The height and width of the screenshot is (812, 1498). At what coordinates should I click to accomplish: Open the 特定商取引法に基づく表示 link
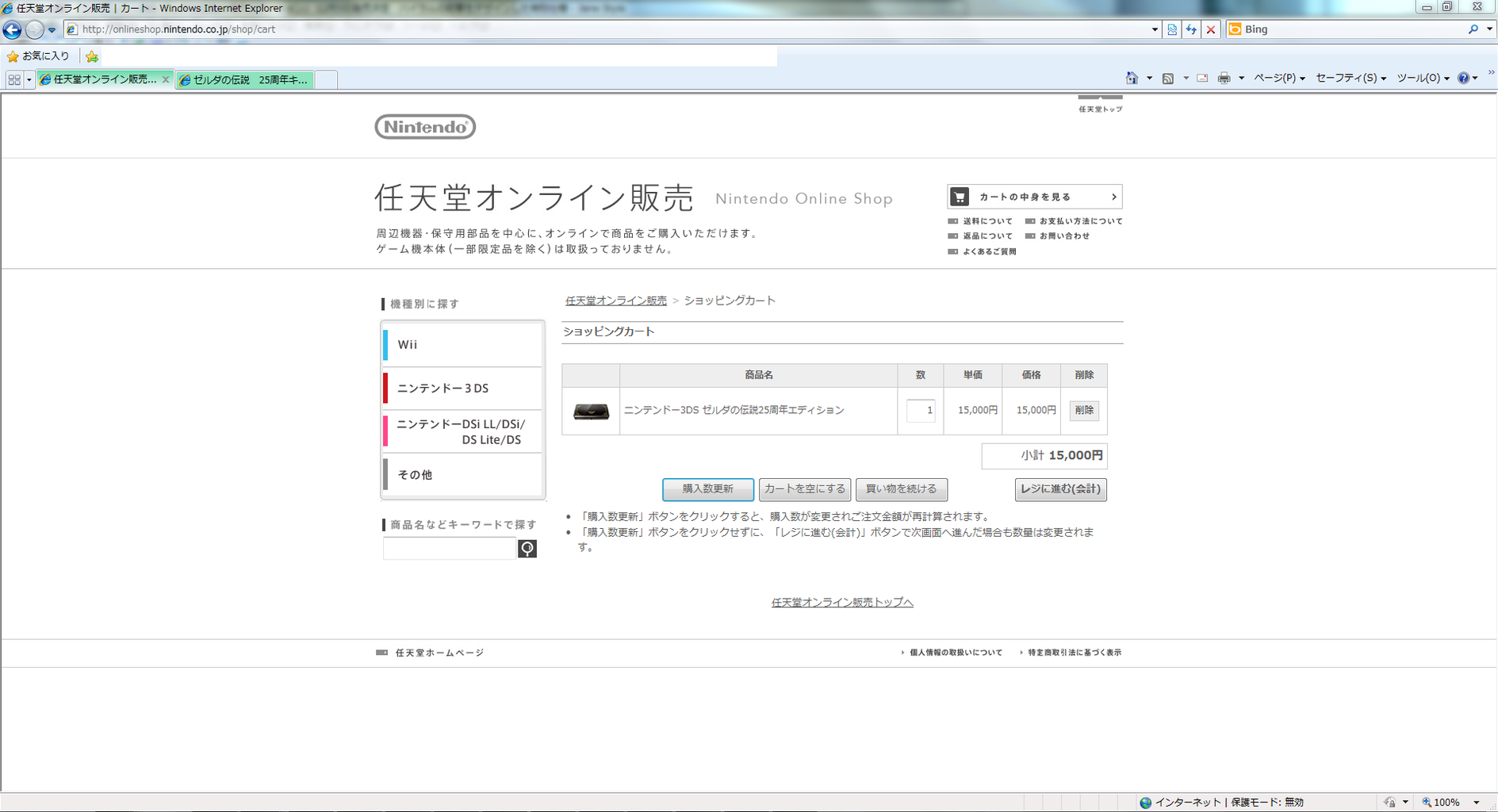1071,653
